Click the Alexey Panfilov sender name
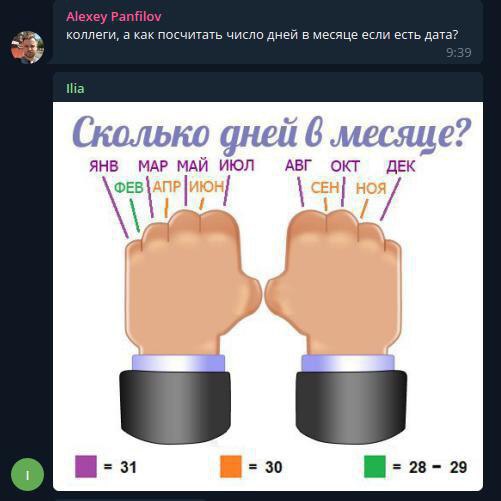 114,17
